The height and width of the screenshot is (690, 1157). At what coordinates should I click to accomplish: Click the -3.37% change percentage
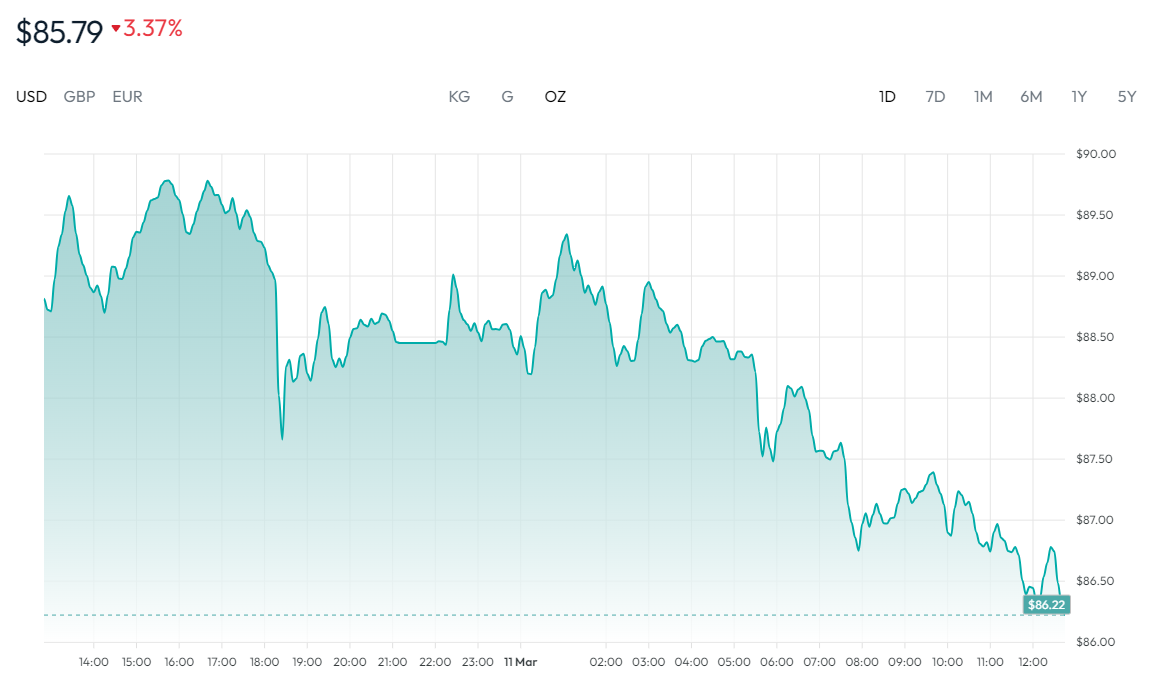tap(153, 29)
